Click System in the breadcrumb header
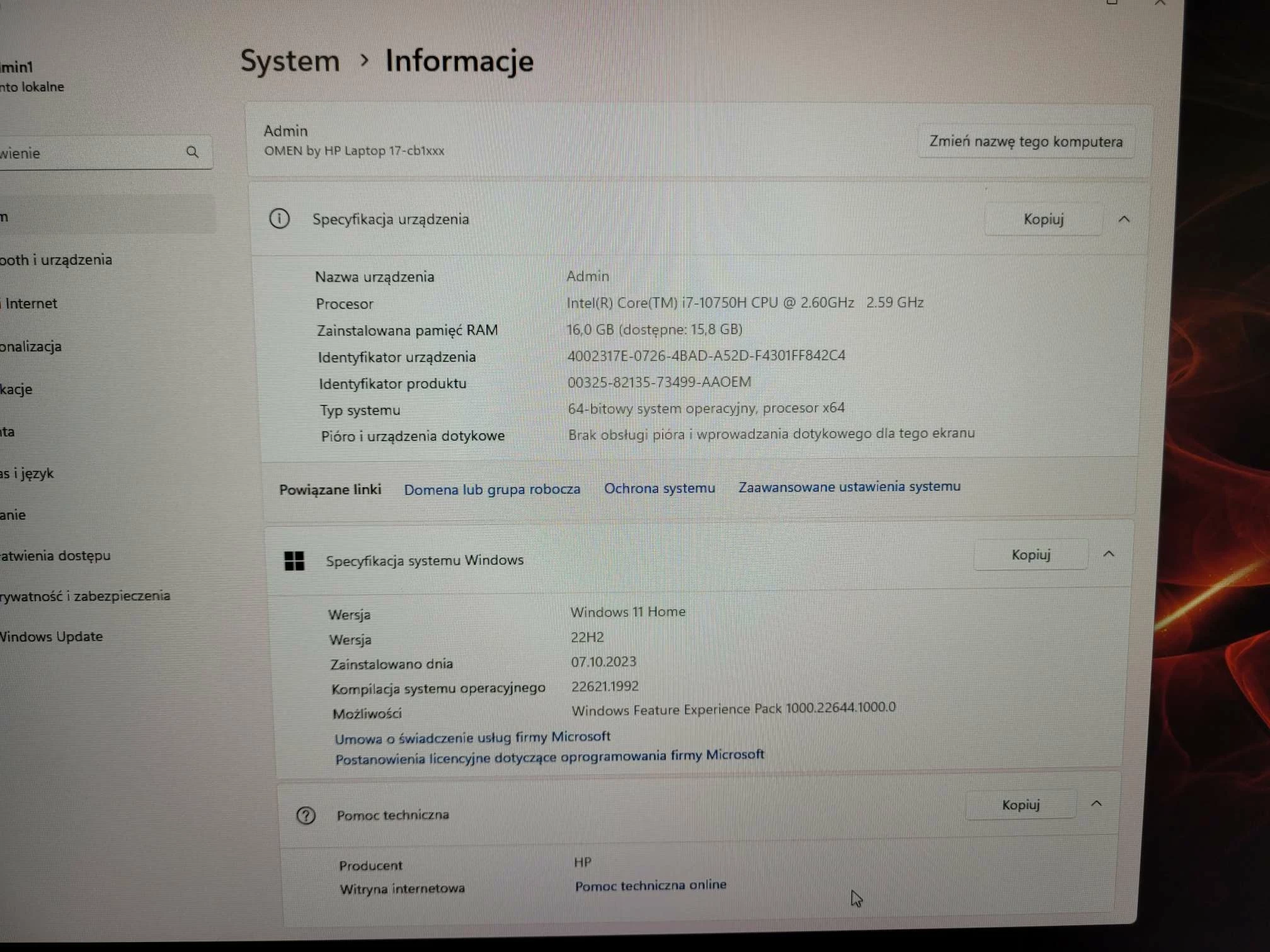This screenshot has width=1270, height=952. (290, 61)
